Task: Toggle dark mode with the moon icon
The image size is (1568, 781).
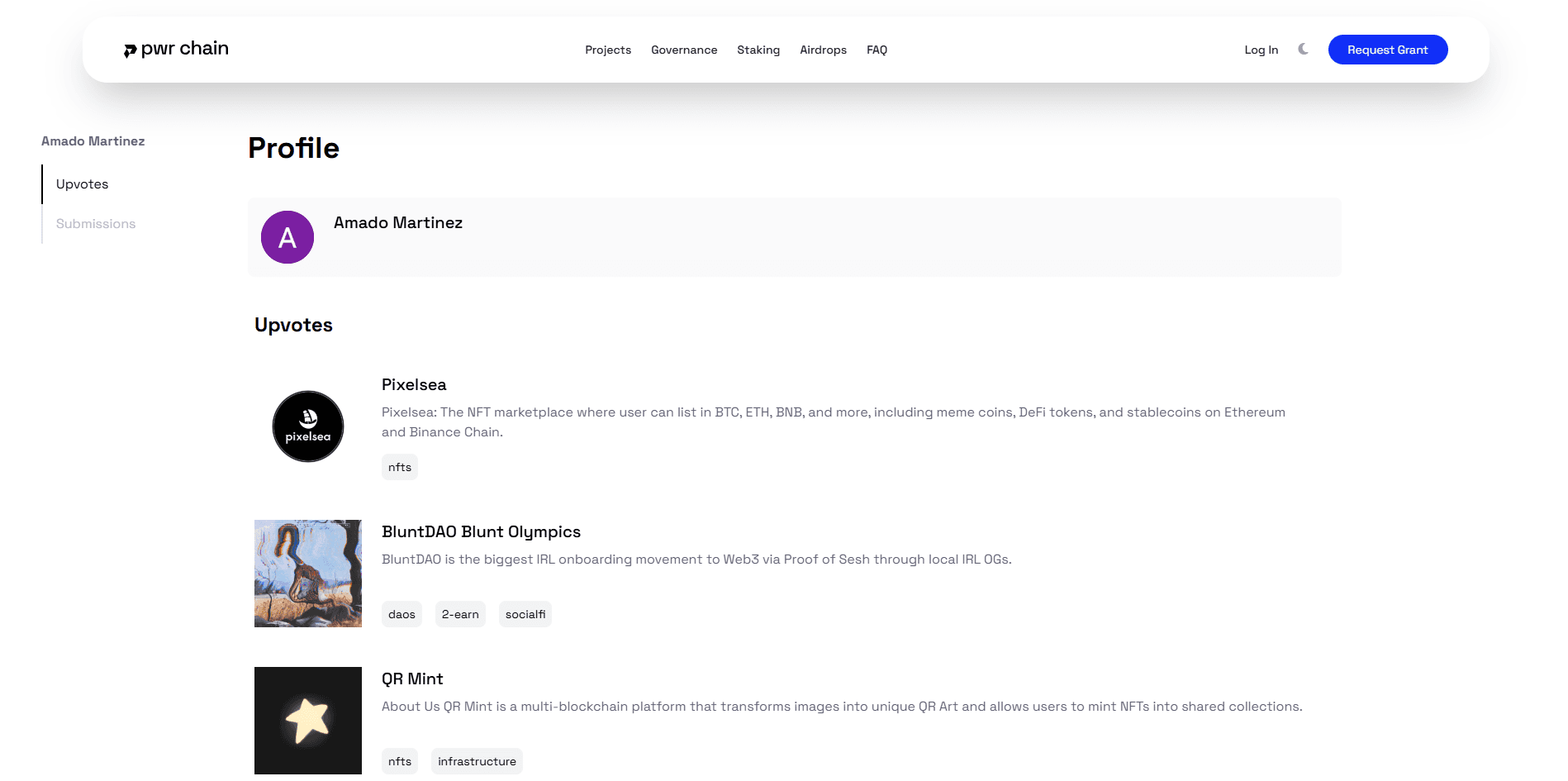Action: (x=1303, y=49)
